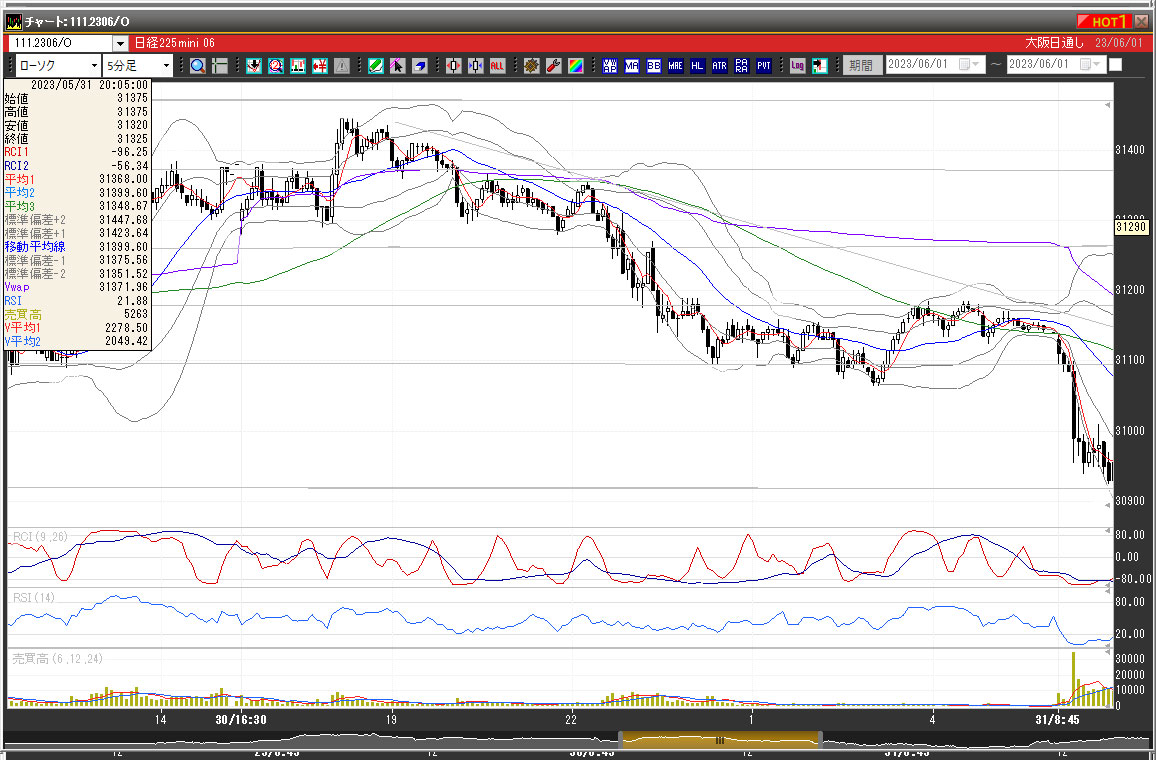
Task: Open the symbol code 111.2306/O dropdown
Action: 120,43
